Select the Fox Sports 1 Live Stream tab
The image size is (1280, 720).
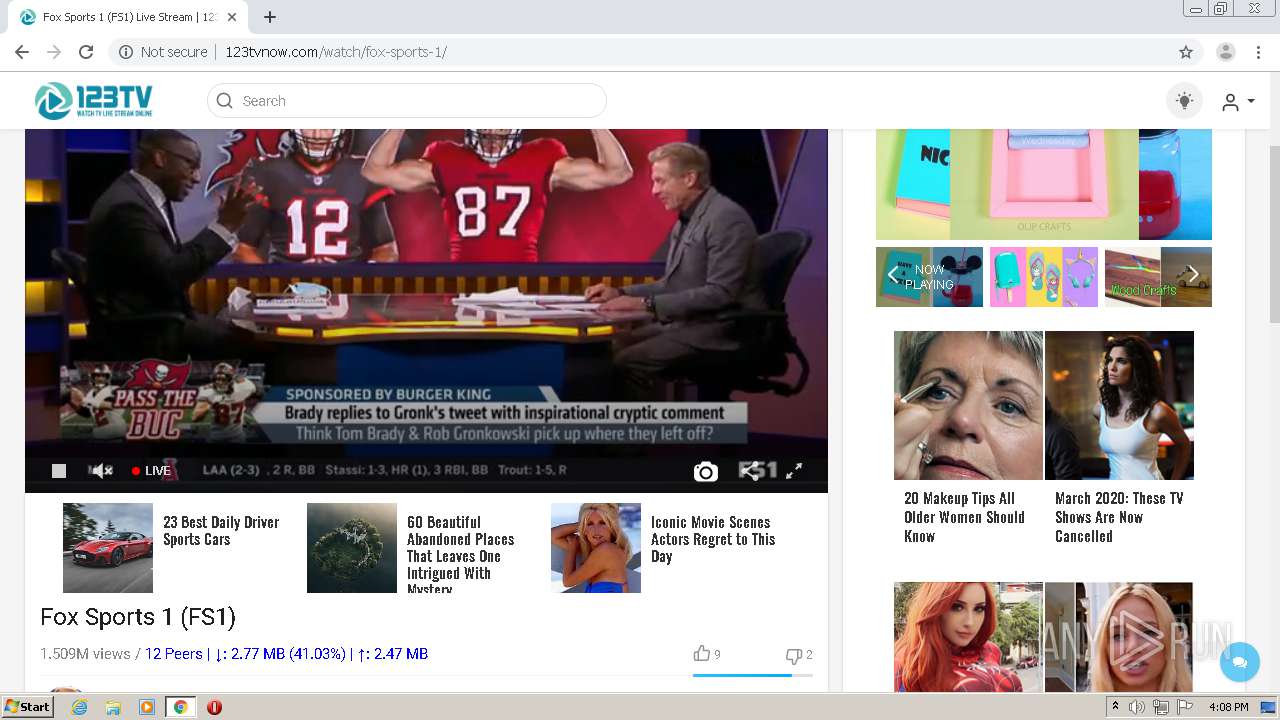click(128, 17)
